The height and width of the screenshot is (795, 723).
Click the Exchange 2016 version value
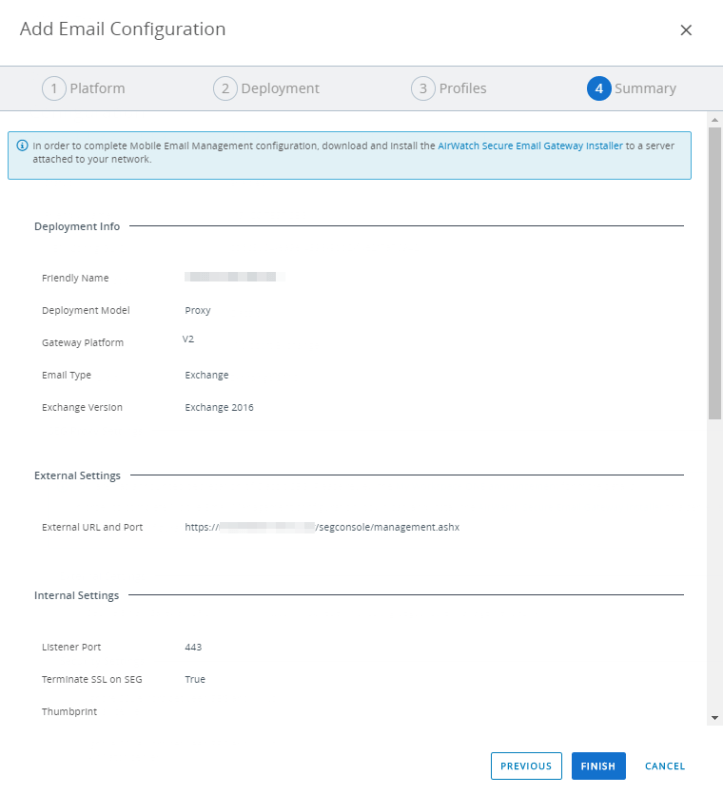click(x=219, y=407)
